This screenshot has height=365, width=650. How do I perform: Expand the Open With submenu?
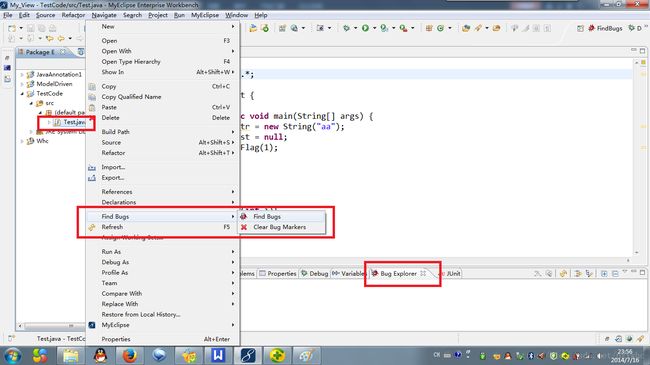pos(162,51)
